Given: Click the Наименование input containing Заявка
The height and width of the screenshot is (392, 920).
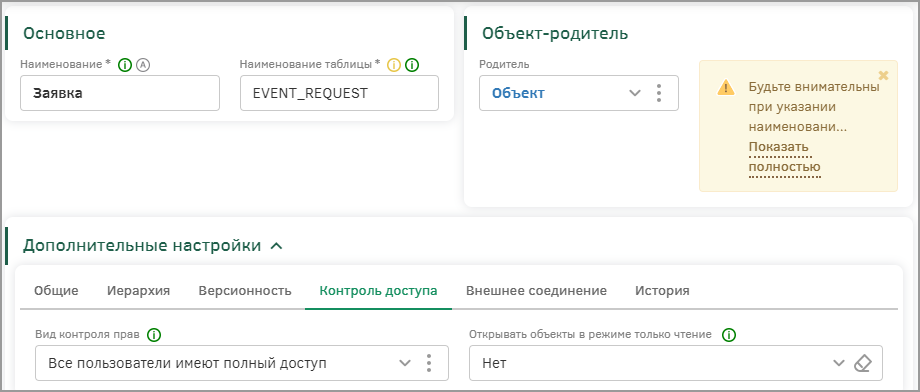Looking at the screenshot, I should 120,93.
